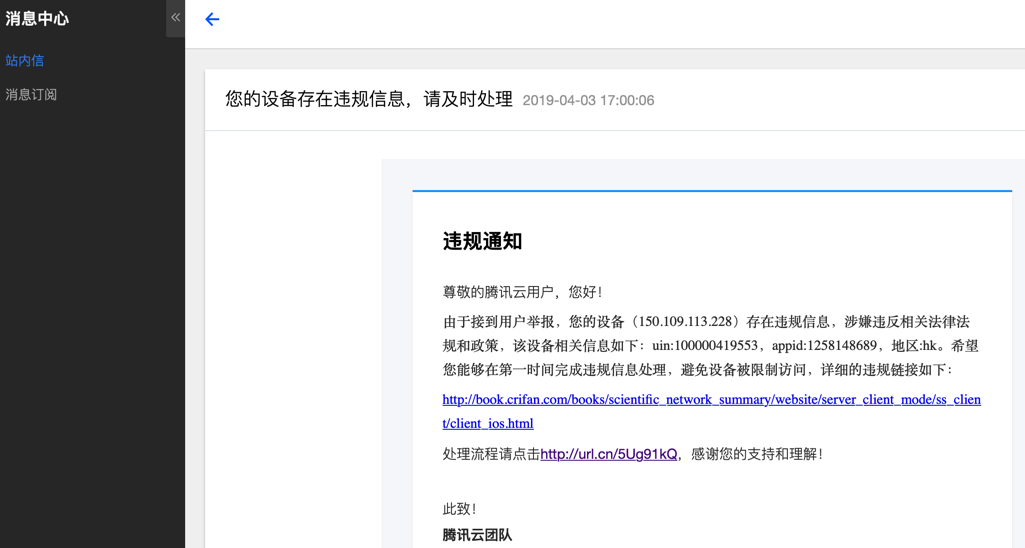Click the timestamp 2019-04-03 17:00:06
Screen dimensions: 1025x548
point(588,101)
